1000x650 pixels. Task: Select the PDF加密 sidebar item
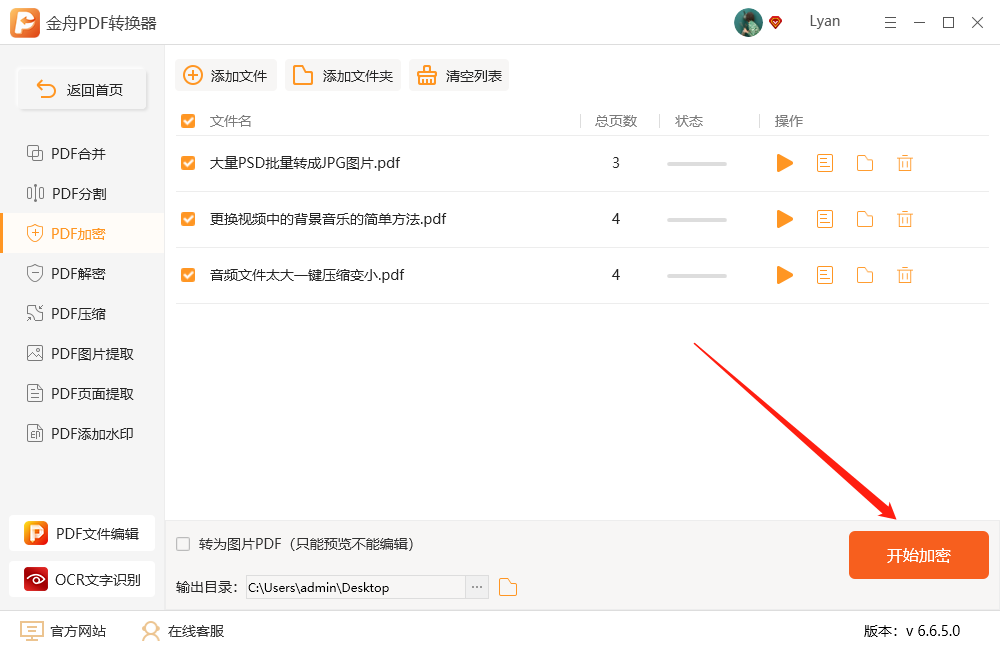tap(82, 233)
